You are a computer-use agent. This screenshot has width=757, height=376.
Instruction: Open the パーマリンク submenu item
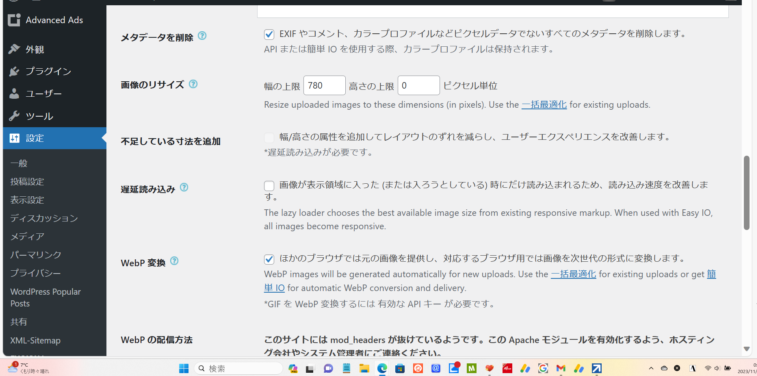36,255
